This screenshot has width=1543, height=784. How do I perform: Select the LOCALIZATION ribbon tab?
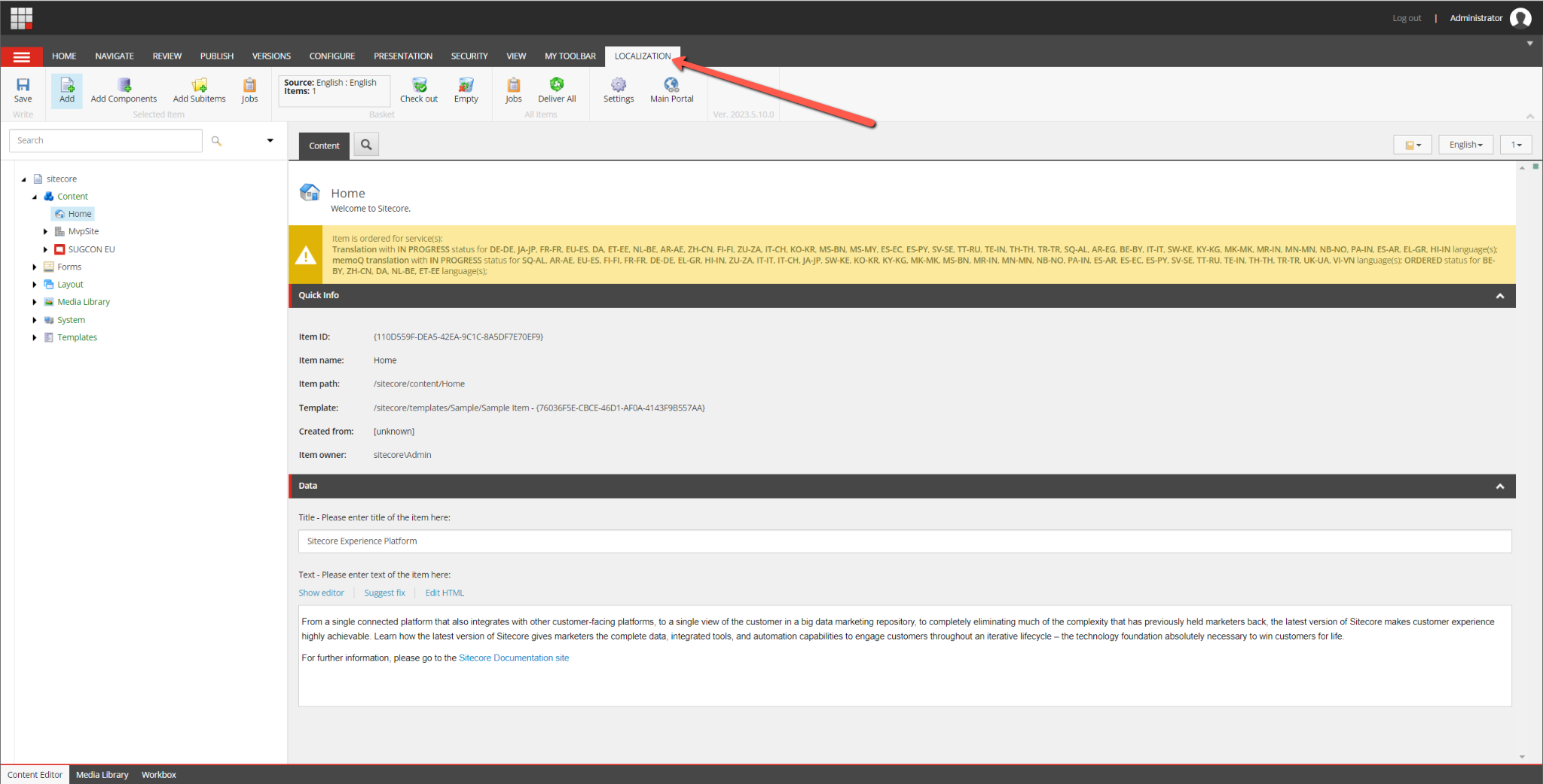tap(643, 56)
